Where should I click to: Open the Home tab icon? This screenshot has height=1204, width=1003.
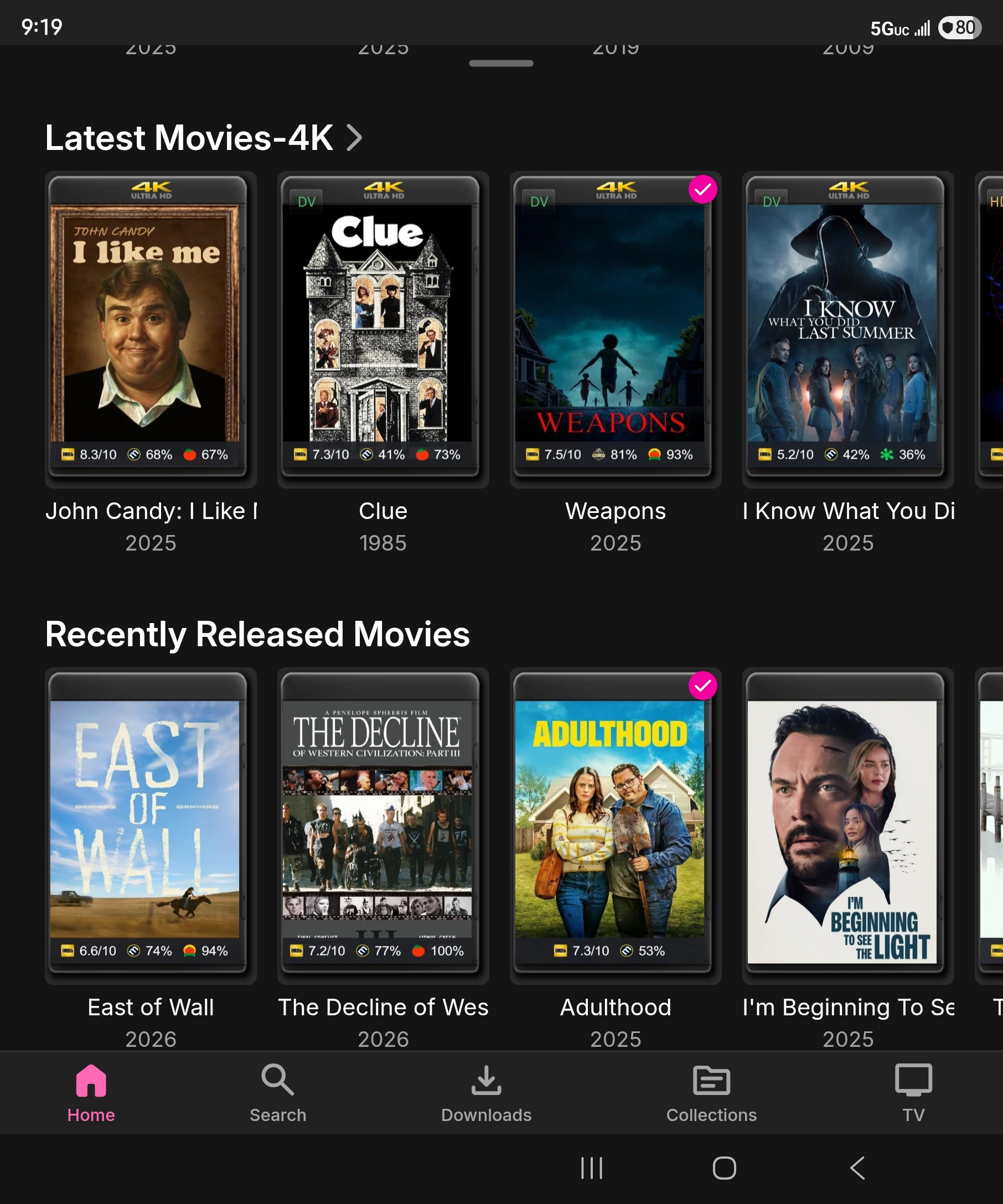pos(91,1080)
